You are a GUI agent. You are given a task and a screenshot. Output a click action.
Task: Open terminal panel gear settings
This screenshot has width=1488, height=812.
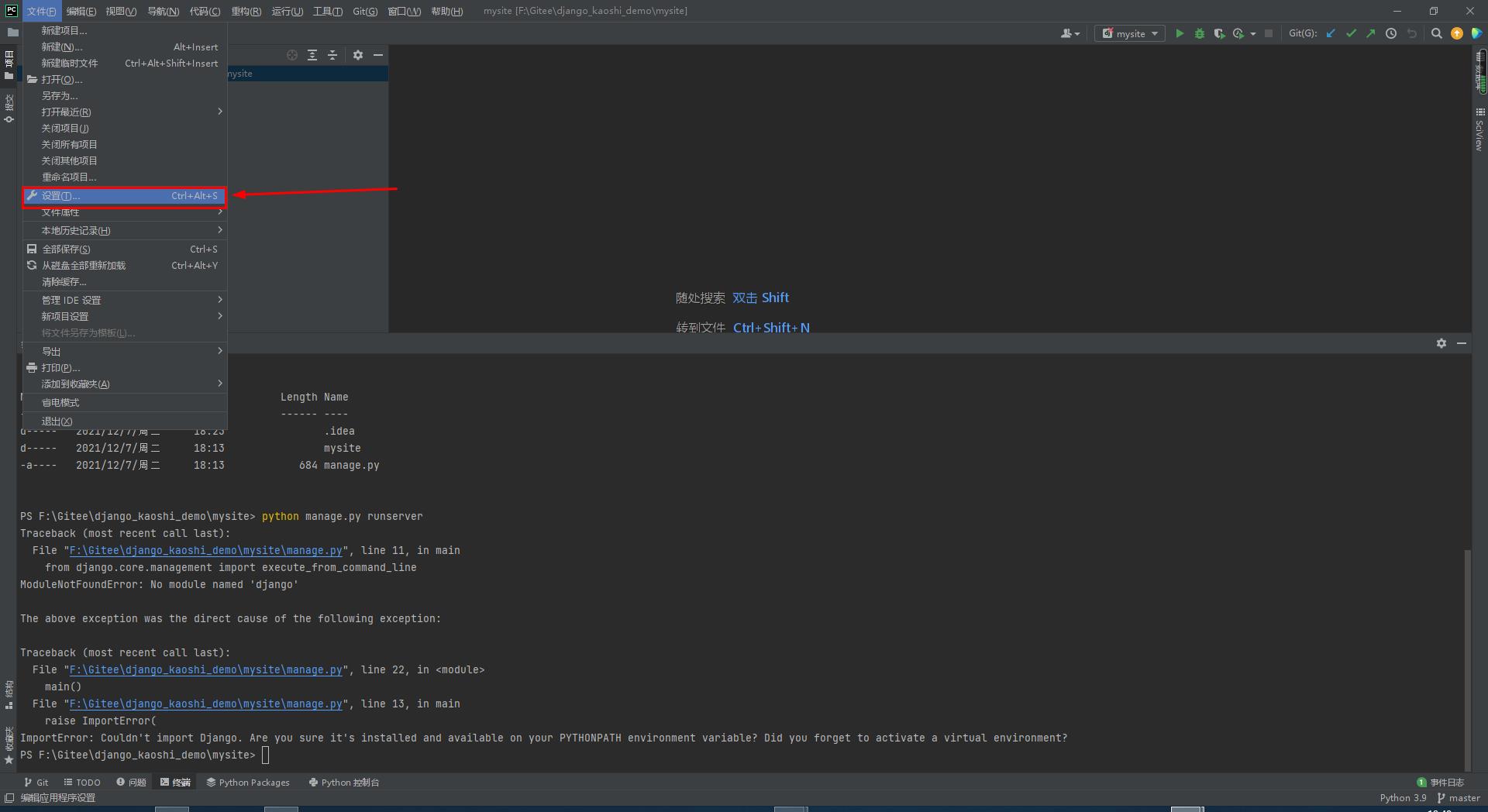(x=1441, y=343)
